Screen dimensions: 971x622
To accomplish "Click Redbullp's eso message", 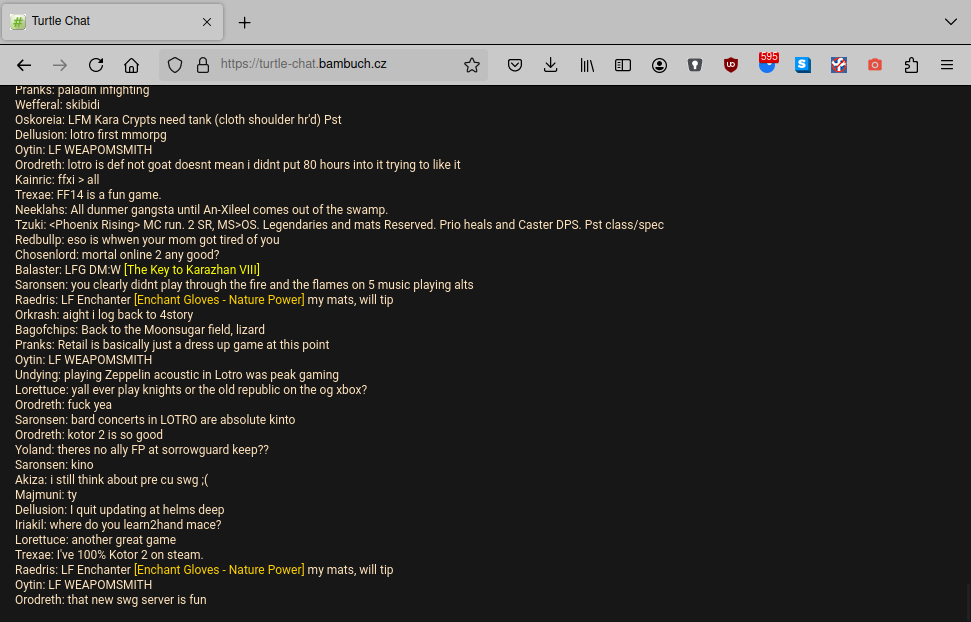I will coord(147,240).
